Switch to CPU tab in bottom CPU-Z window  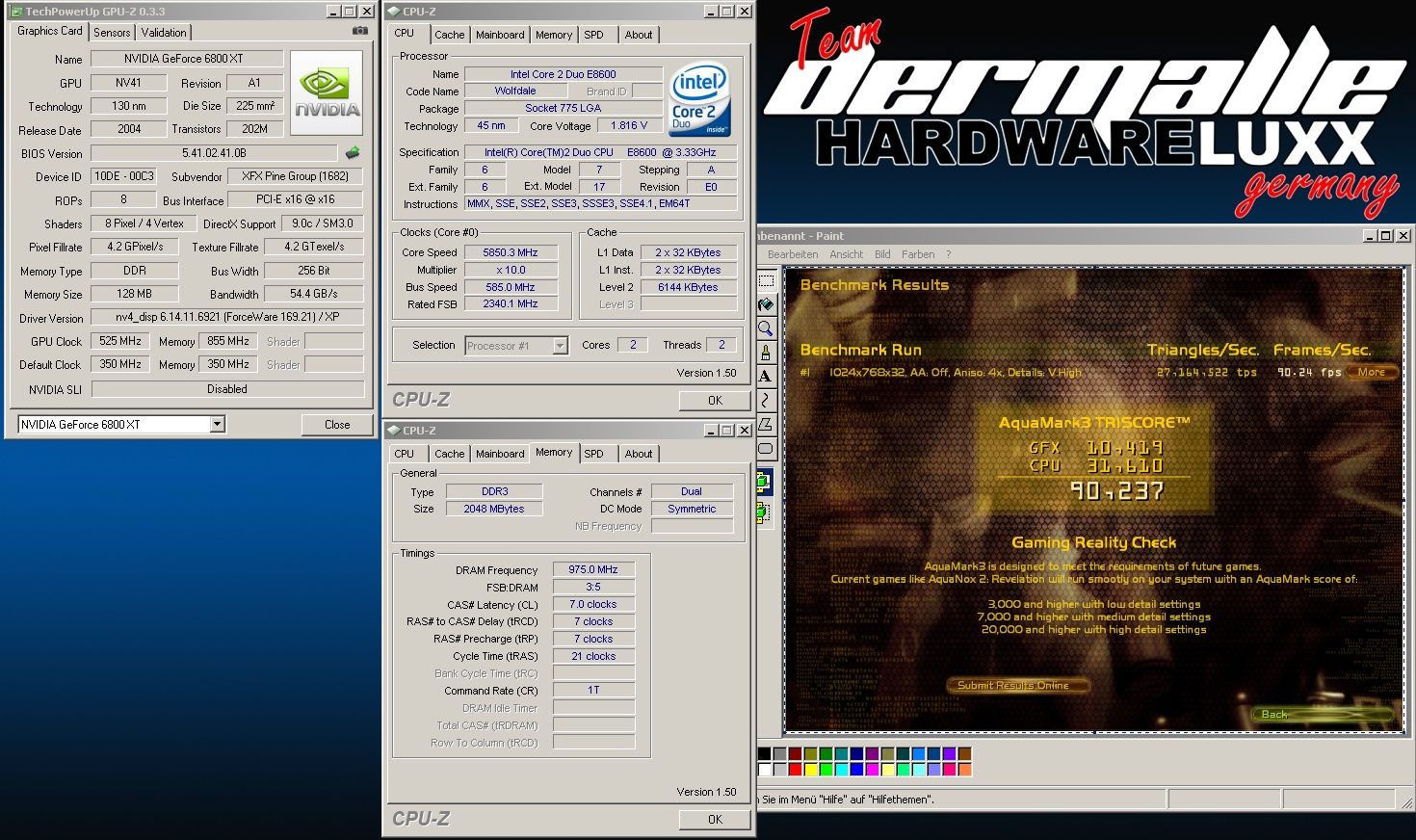click(x=405, y=454)
